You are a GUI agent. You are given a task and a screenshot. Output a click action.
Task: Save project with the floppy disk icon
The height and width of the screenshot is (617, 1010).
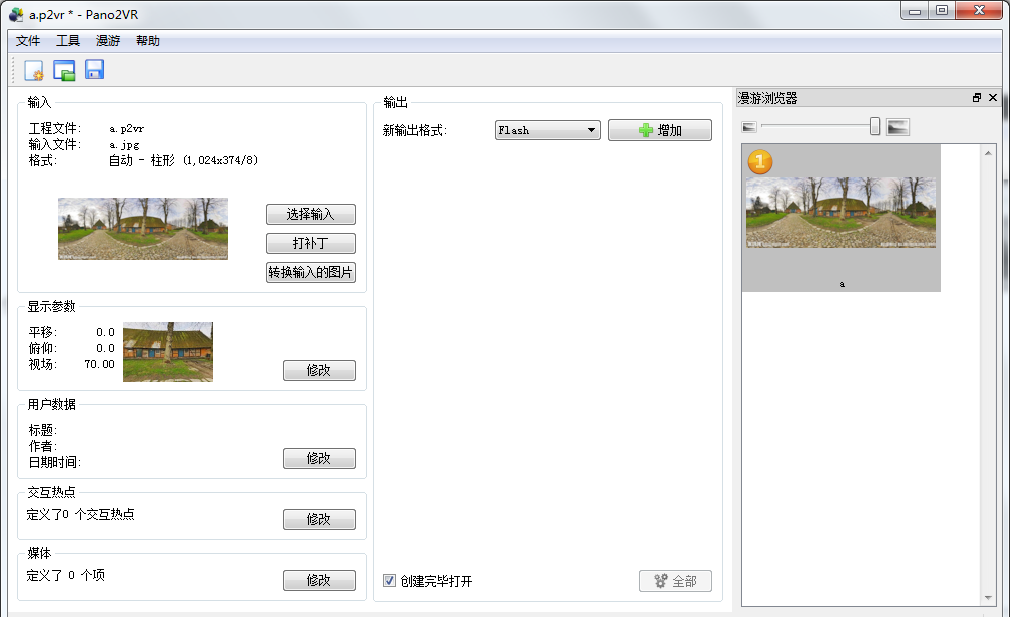tap(95, 70)
